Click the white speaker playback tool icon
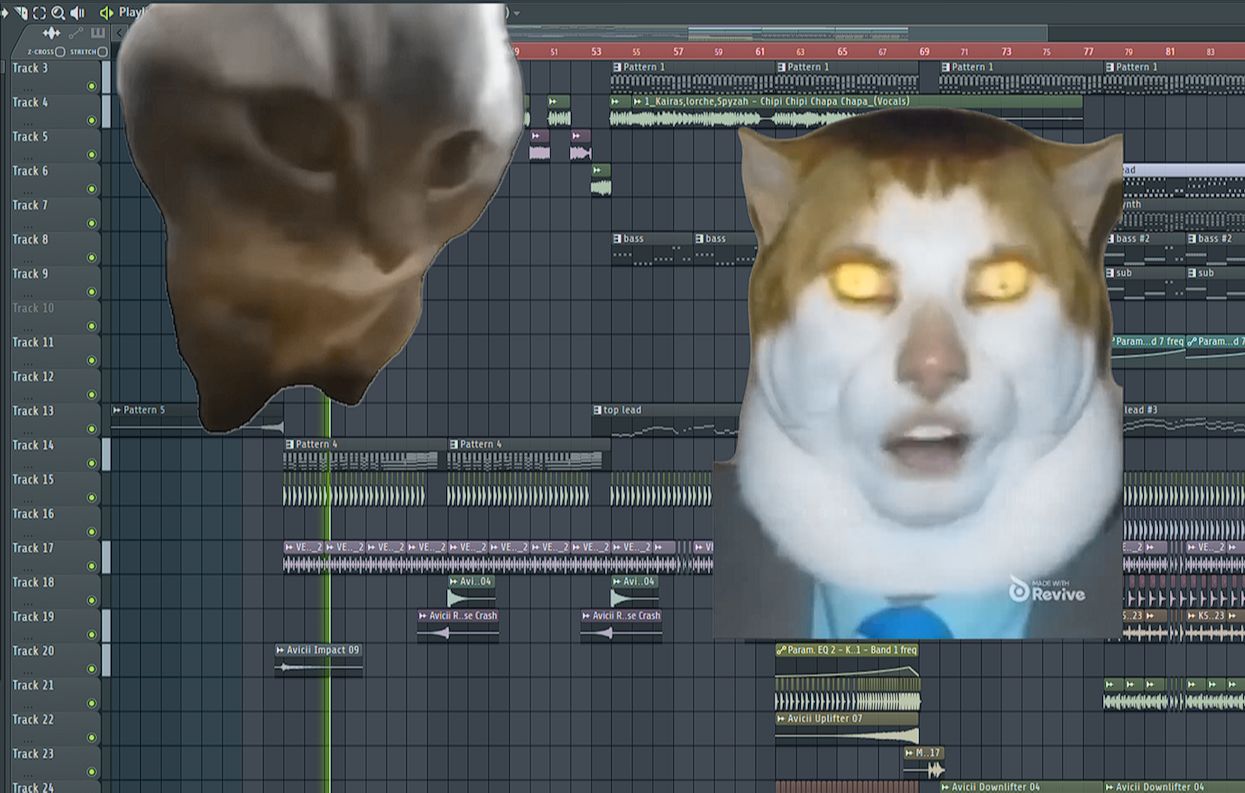Image resolution: width=1245 pixels, height=793 pixels. click(x=77, y=13)
